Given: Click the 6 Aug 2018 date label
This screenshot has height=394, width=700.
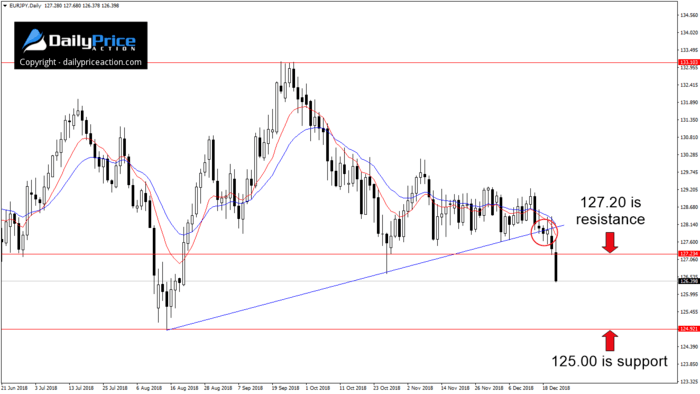Looking at the screenshot, I should click(149, 388).
